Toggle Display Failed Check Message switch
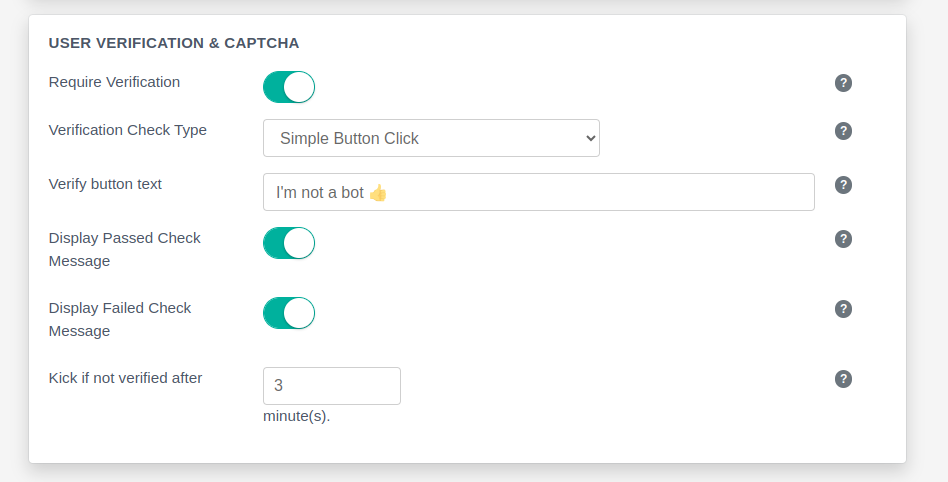 pyautogui.click(x=289, y=313)
